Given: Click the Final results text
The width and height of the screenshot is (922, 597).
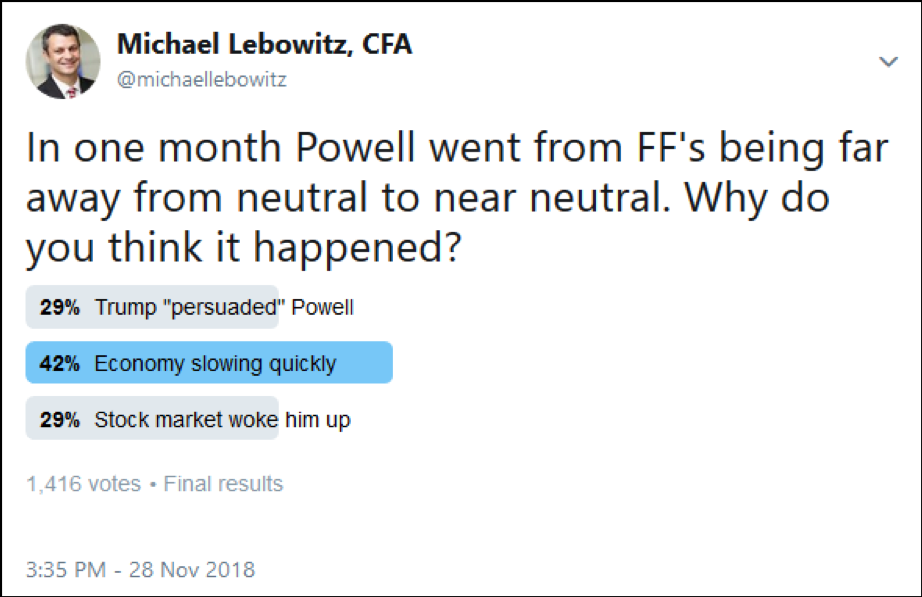Looking at the screenshot, I should 223,484.
